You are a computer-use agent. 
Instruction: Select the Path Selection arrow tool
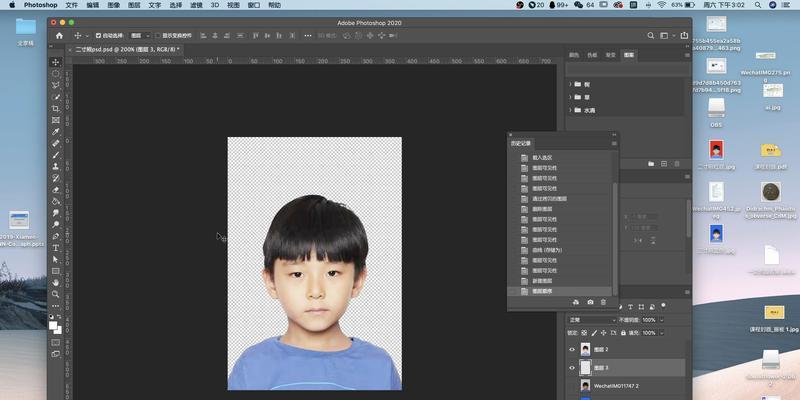tap(56, 260)
